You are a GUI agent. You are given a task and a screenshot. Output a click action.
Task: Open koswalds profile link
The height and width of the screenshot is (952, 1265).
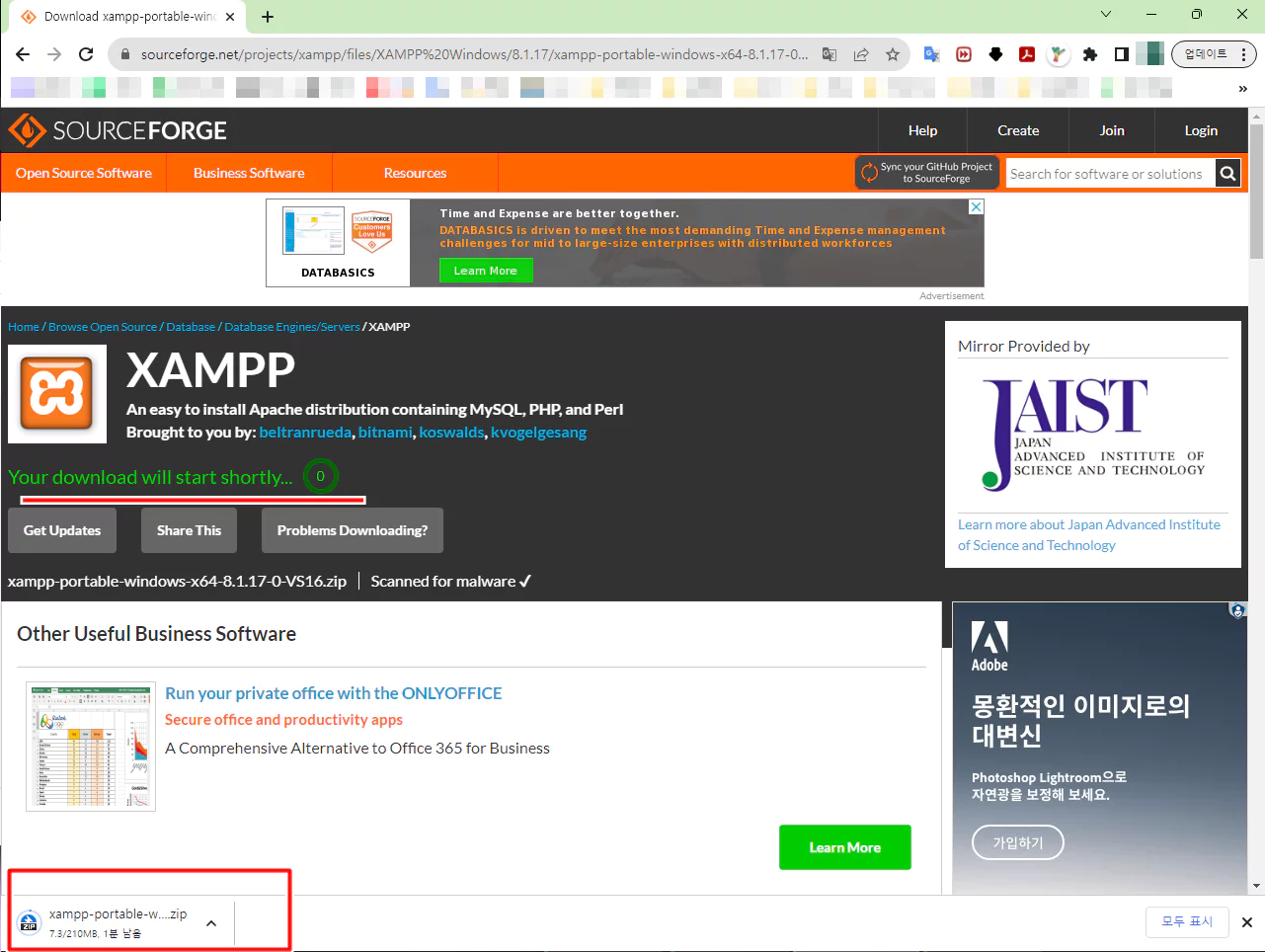[x=451, y=433]
